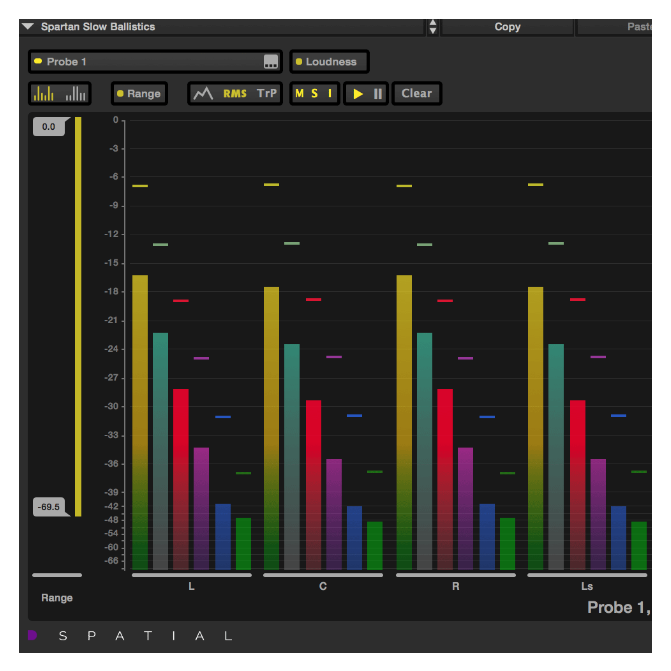This screenshot has height=671, width=671.
Task: Click the -69.5 range slider bottom handle
Action: coord(49,507)
